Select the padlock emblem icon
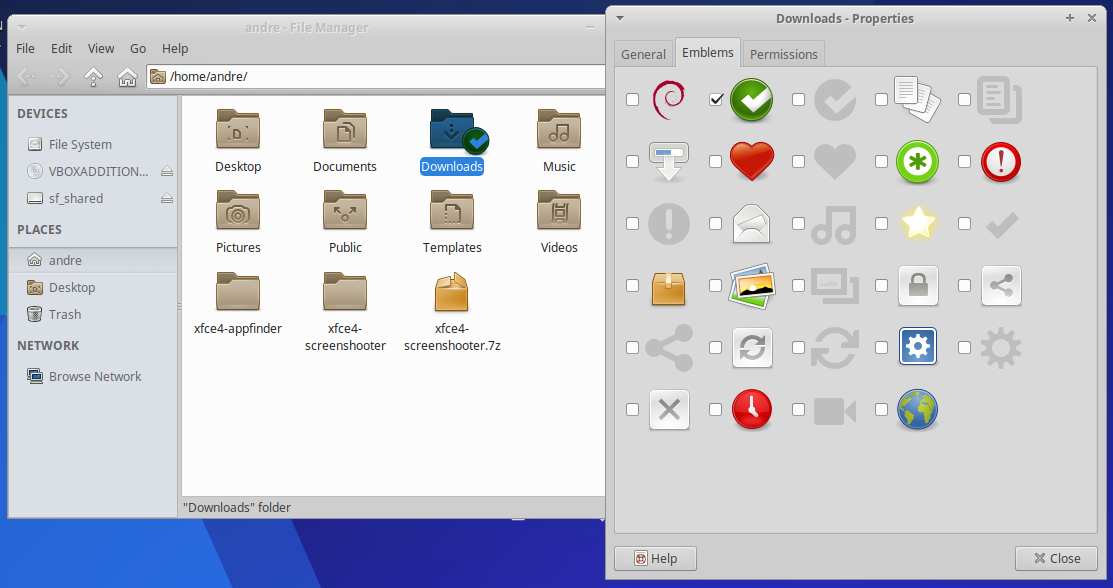Screen dimensions: 1113x588 [x=918, y=285]
